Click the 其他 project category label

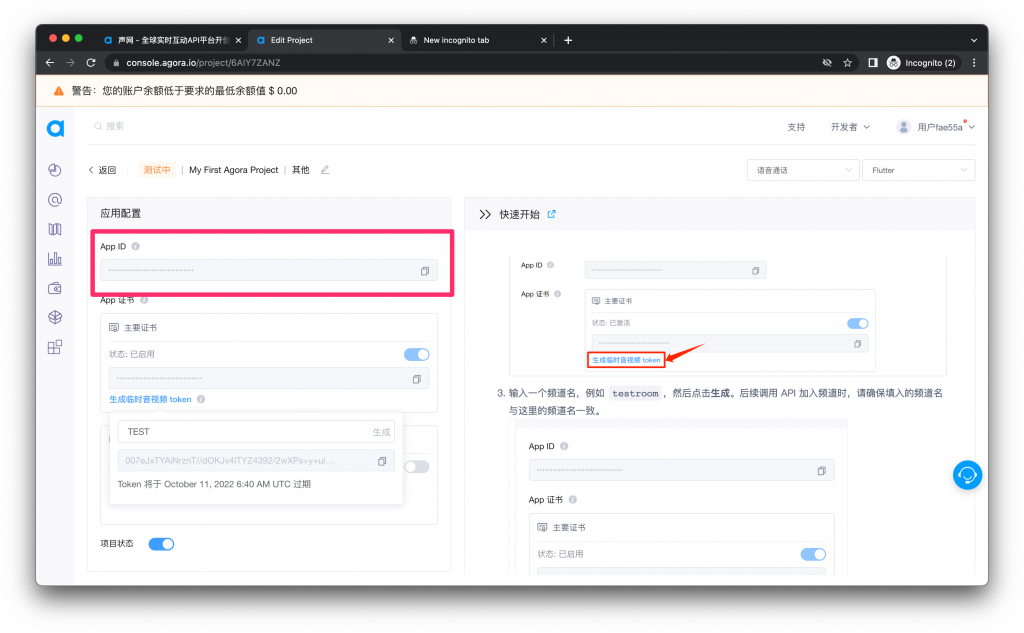[300, 170]
